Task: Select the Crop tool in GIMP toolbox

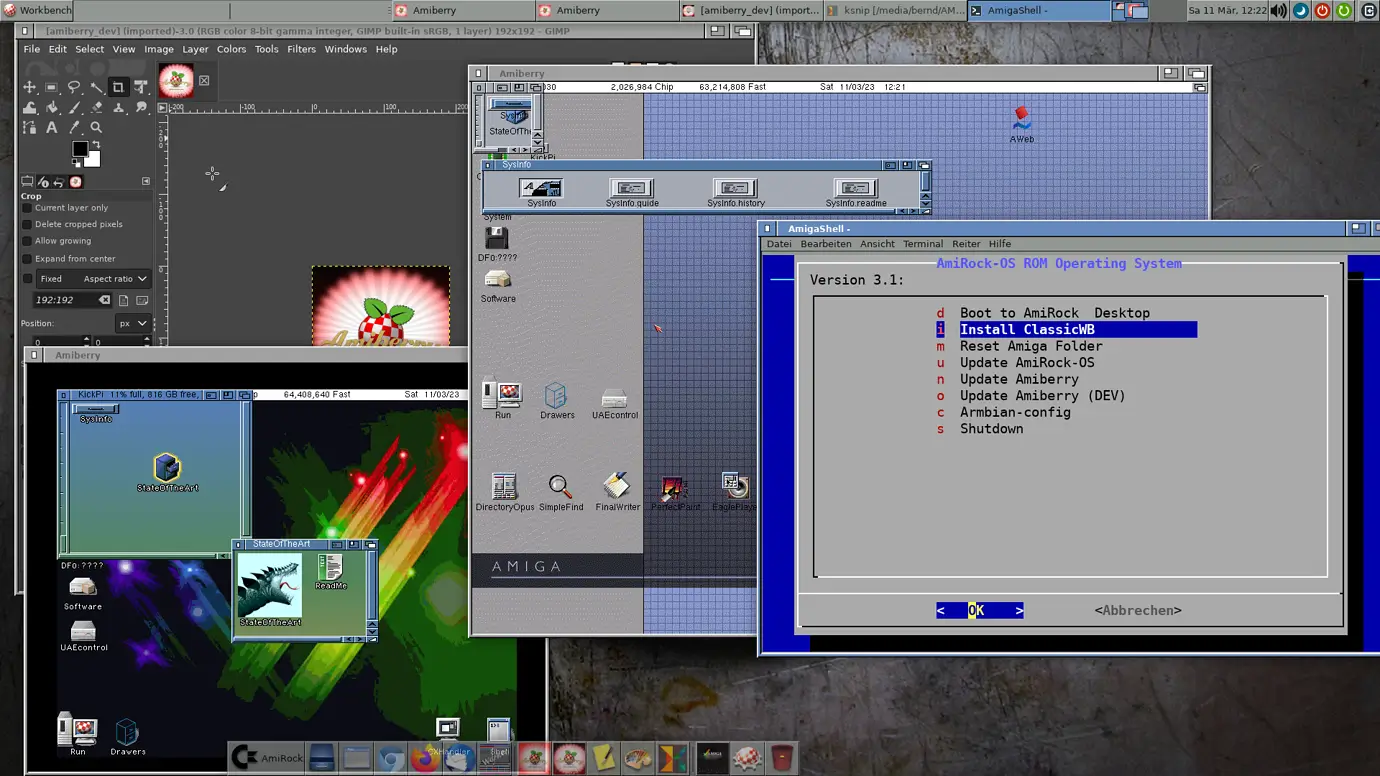Action: pos(118,87)
